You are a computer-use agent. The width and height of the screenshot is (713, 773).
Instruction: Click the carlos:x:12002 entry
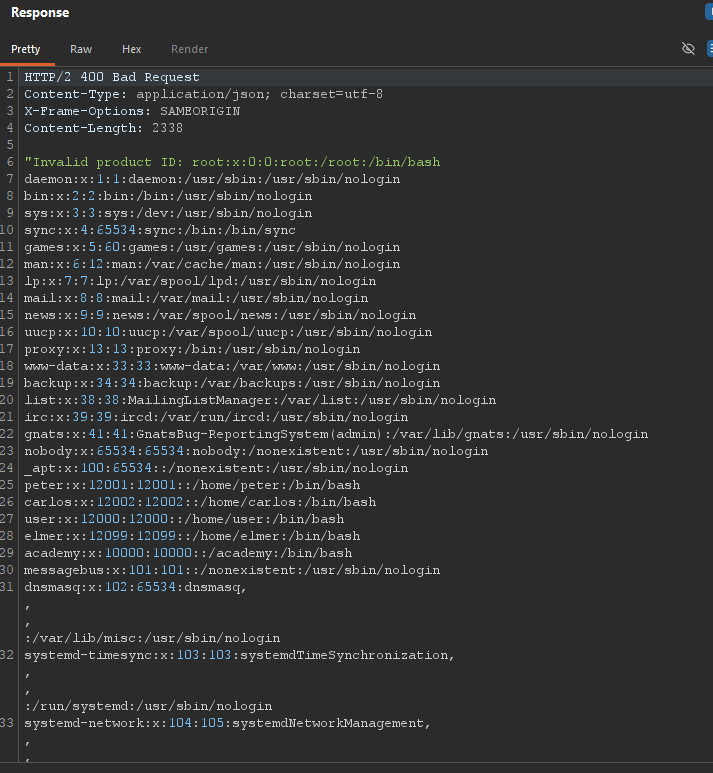pos(200,502)
